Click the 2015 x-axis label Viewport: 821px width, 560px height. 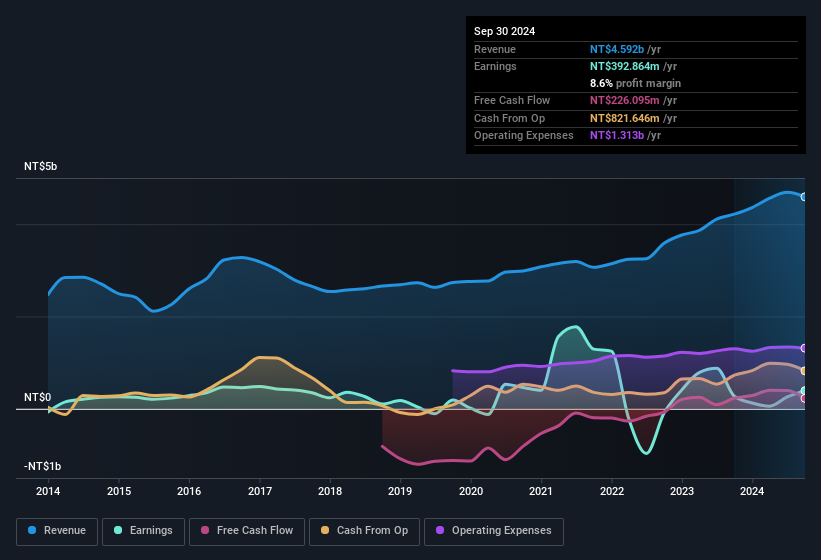[119, 491]
